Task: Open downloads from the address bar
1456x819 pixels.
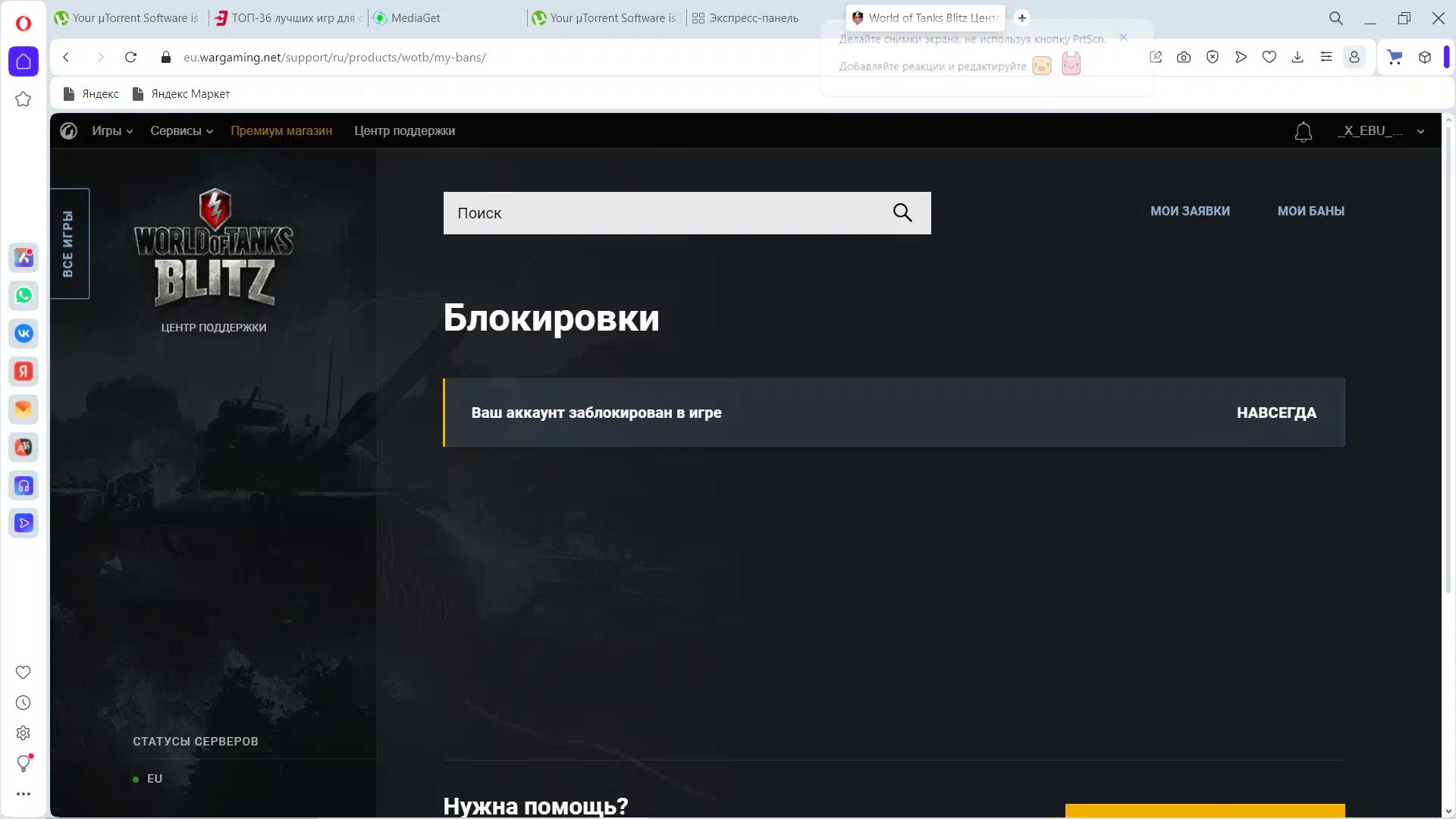Action: 1298,57
